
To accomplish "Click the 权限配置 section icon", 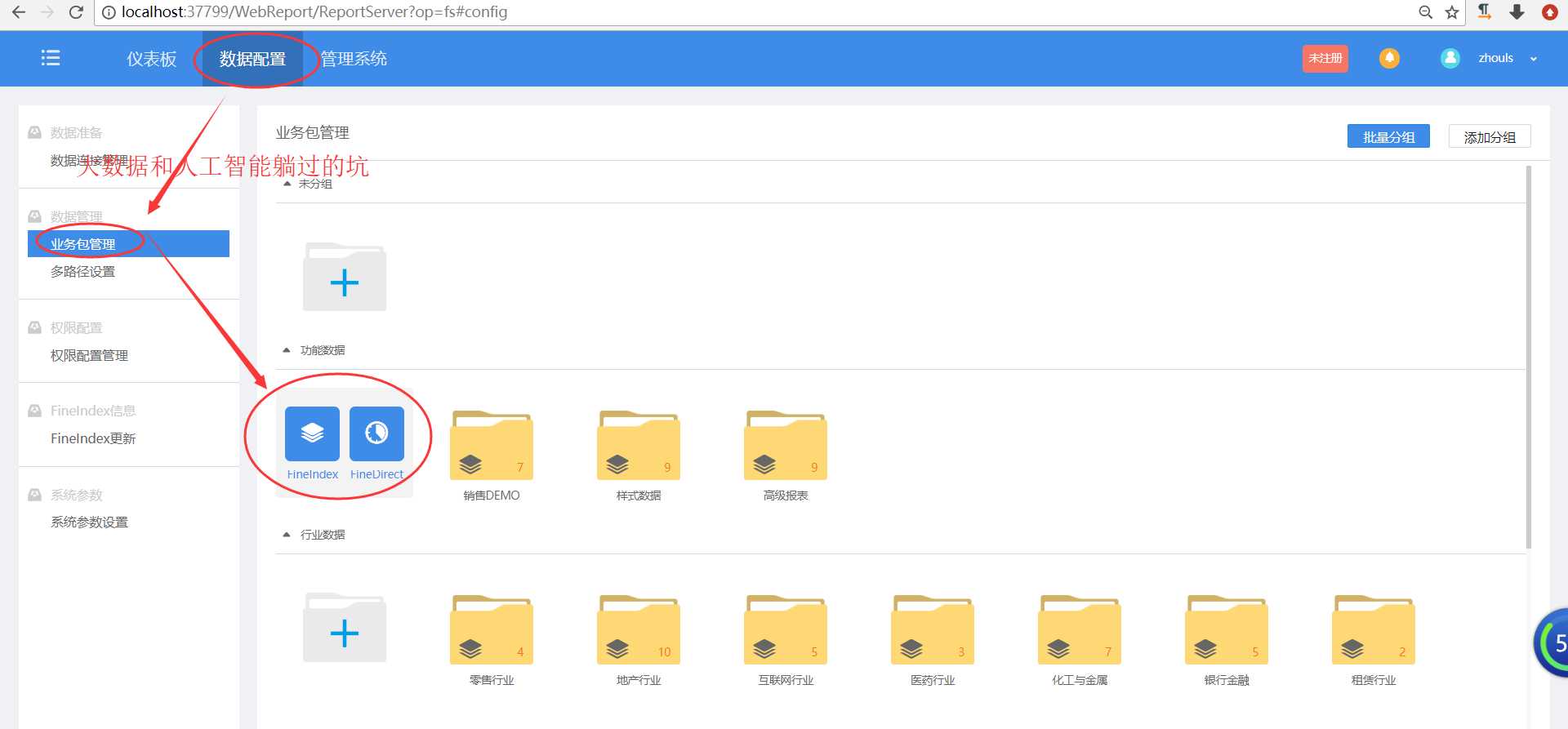I will (x=35, y=327).
